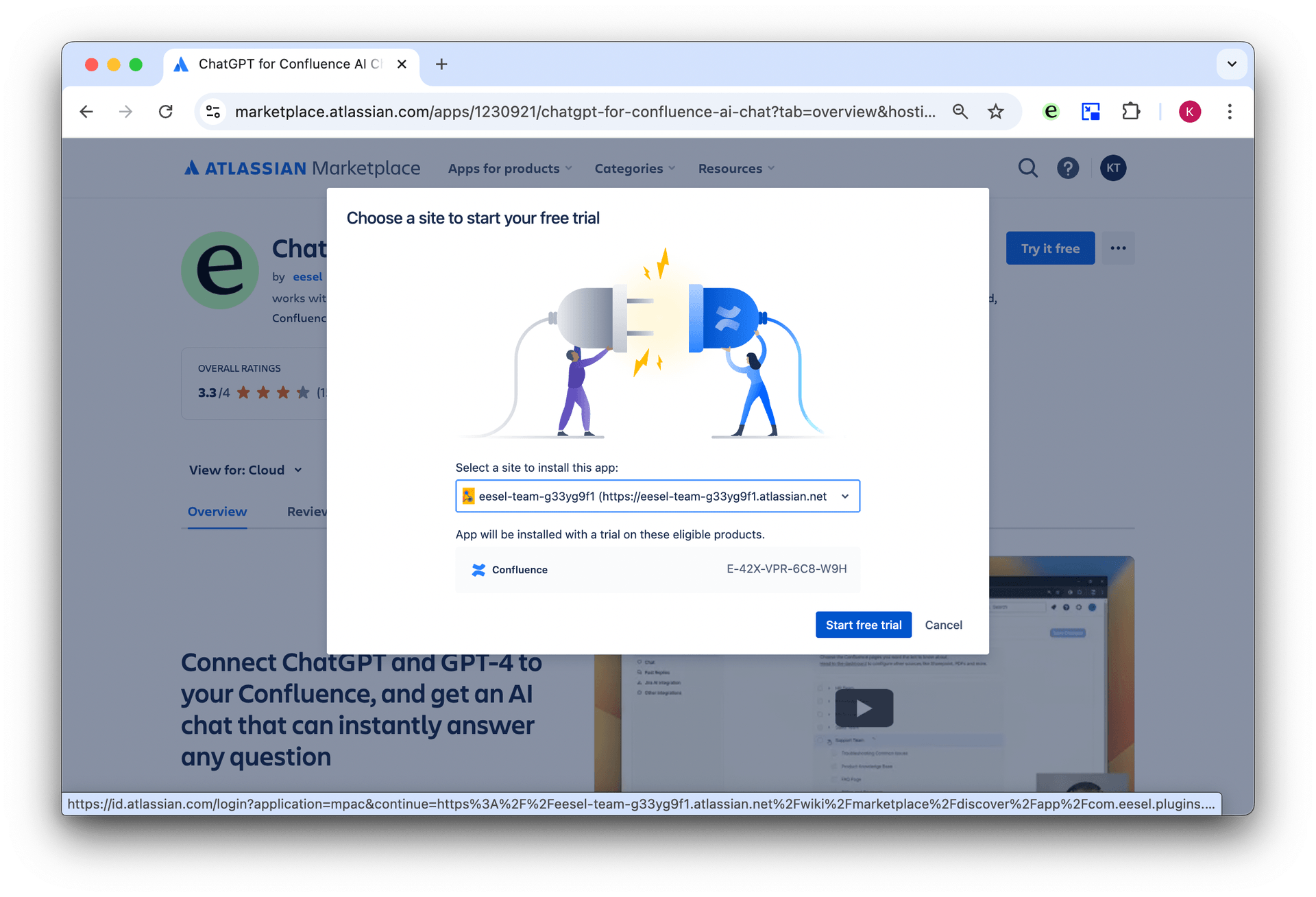Open the Resources menu
Screen dimensions: 1316x897
pos(736,169)
